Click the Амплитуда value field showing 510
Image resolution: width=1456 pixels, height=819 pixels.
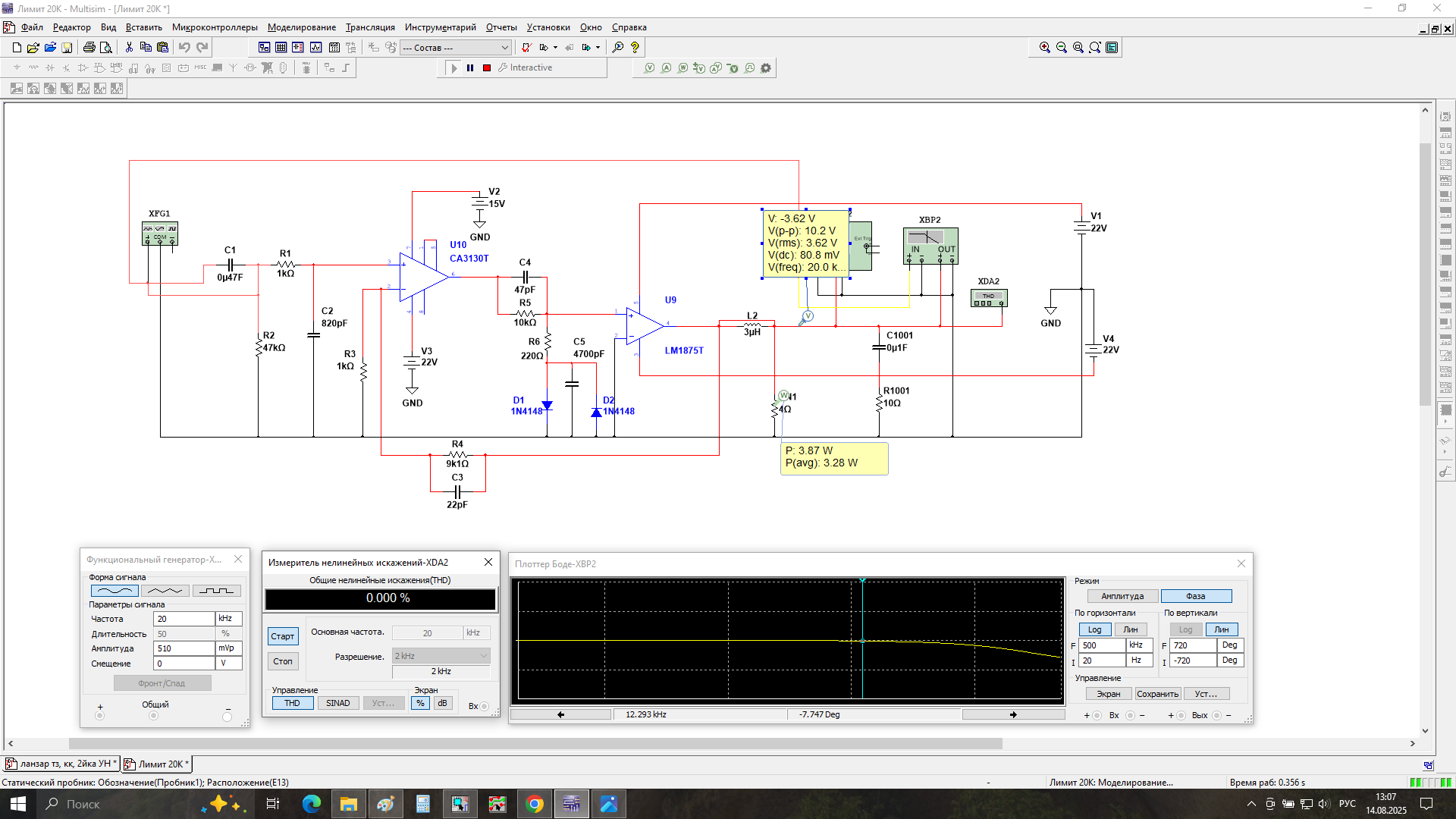[183, 648]
